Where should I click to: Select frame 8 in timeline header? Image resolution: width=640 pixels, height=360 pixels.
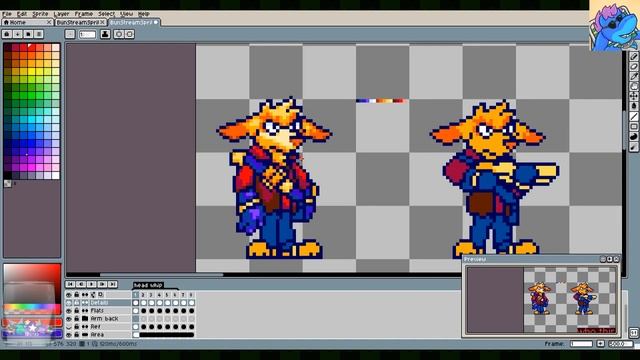point(191,295)
